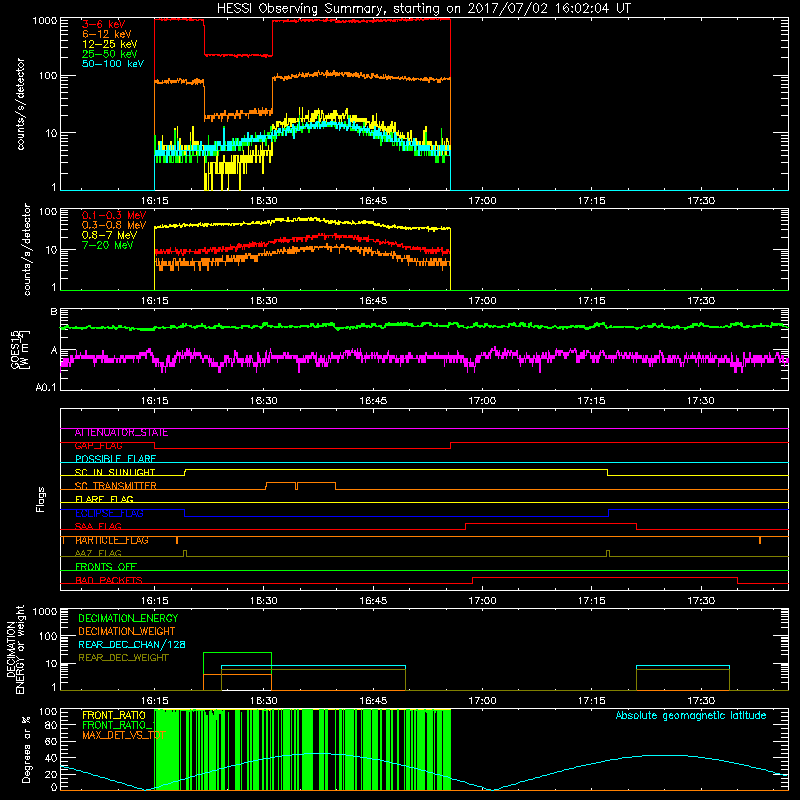Click the FLARE_FLAG label
The width and height of the screenshot is (800, 800).
coord(104,499)
